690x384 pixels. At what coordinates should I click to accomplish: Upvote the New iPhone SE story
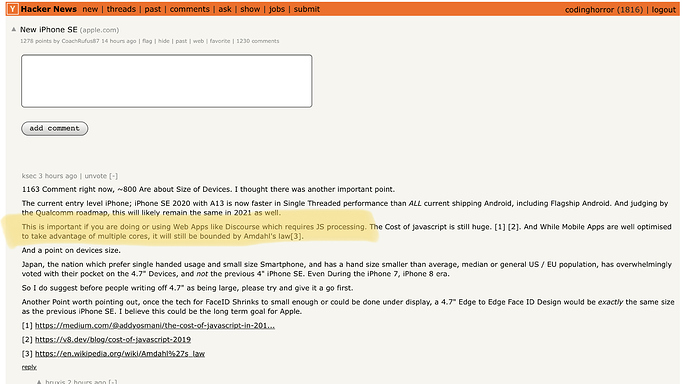14,29
